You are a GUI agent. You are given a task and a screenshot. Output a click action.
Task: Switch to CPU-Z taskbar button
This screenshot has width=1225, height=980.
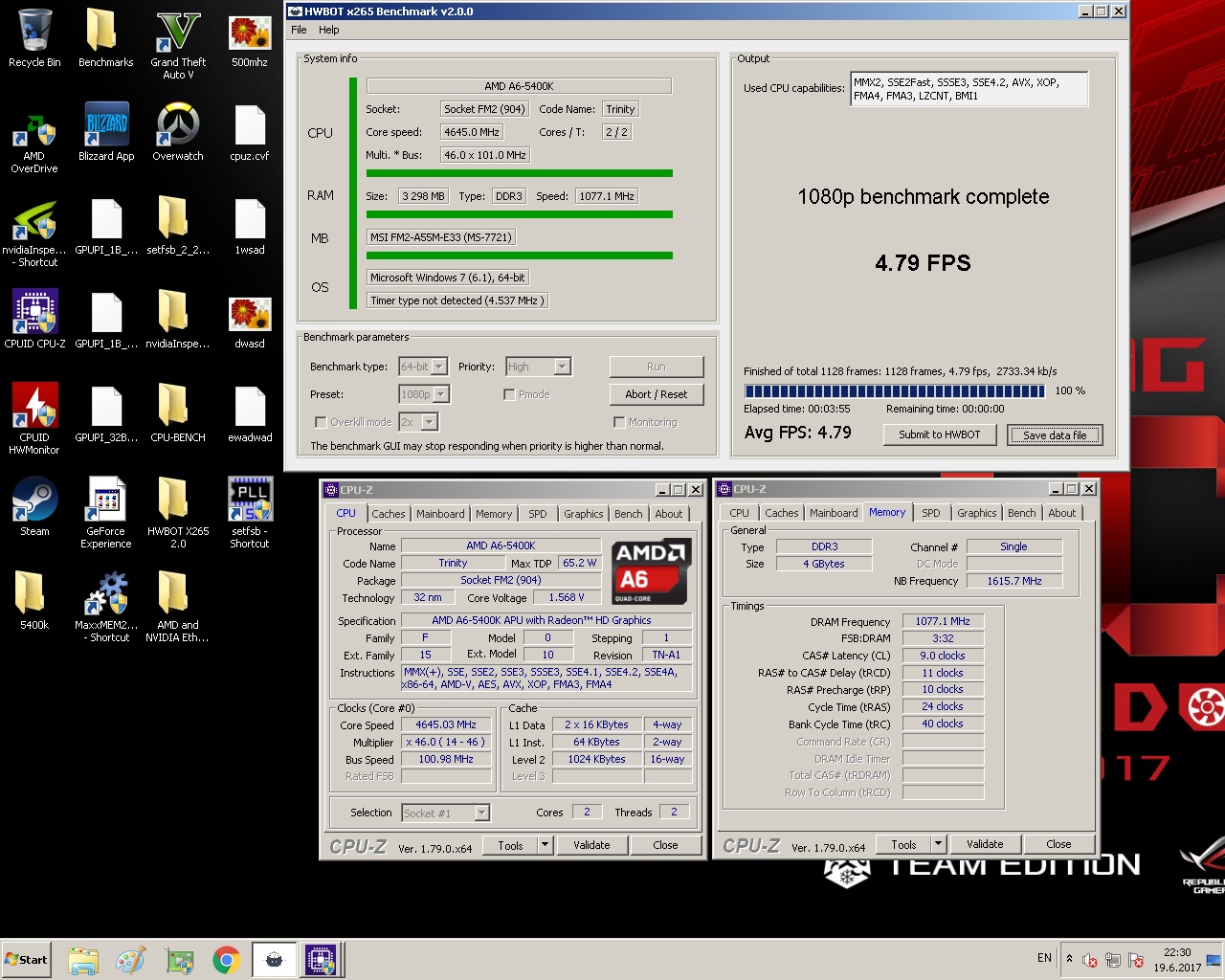[322, 960]
